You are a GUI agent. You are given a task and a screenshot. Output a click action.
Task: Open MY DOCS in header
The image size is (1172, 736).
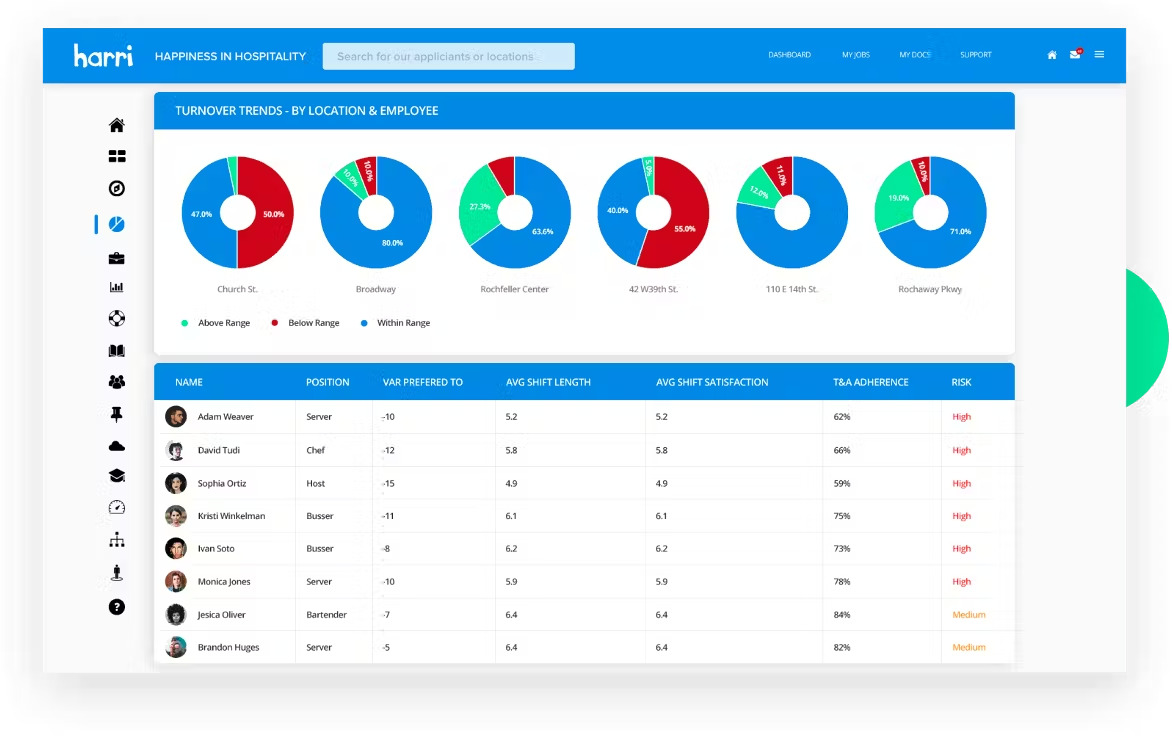click(915, 55)
